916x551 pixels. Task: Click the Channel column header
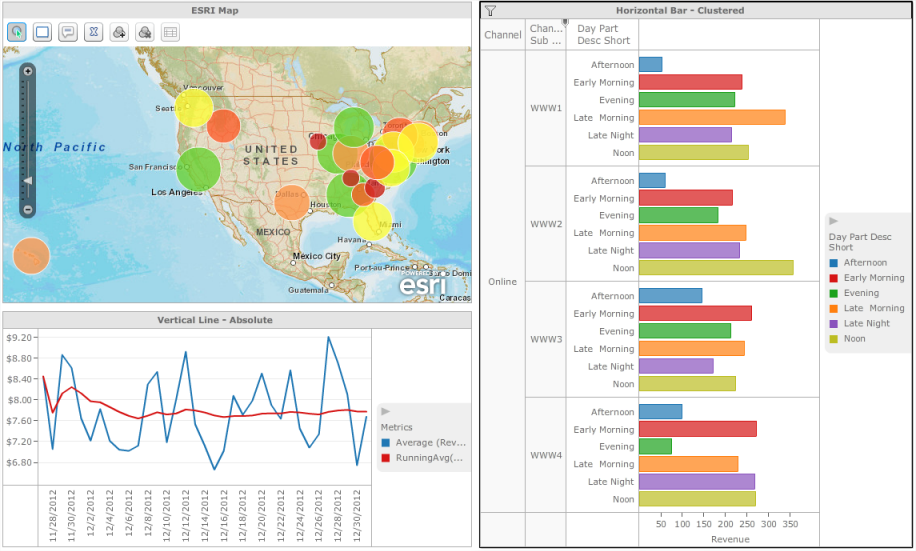[502, 35]
